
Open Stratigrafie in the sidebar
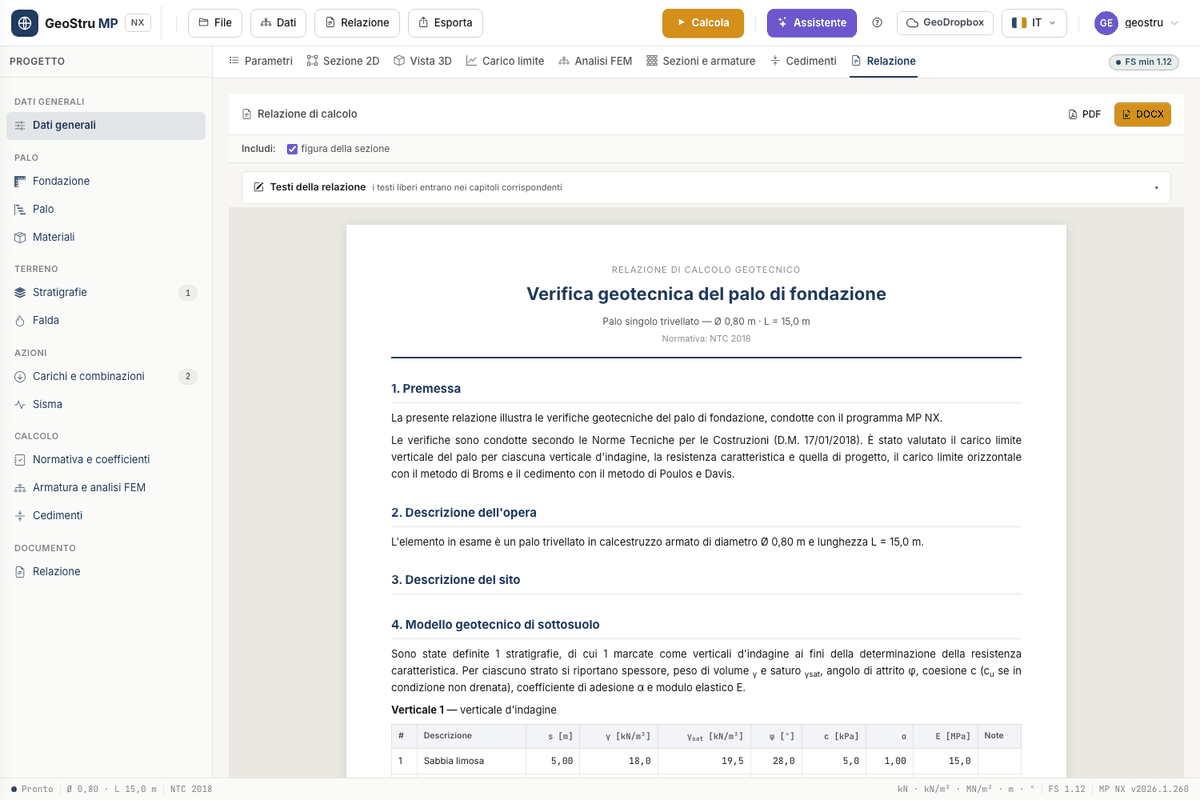(106, 293)
